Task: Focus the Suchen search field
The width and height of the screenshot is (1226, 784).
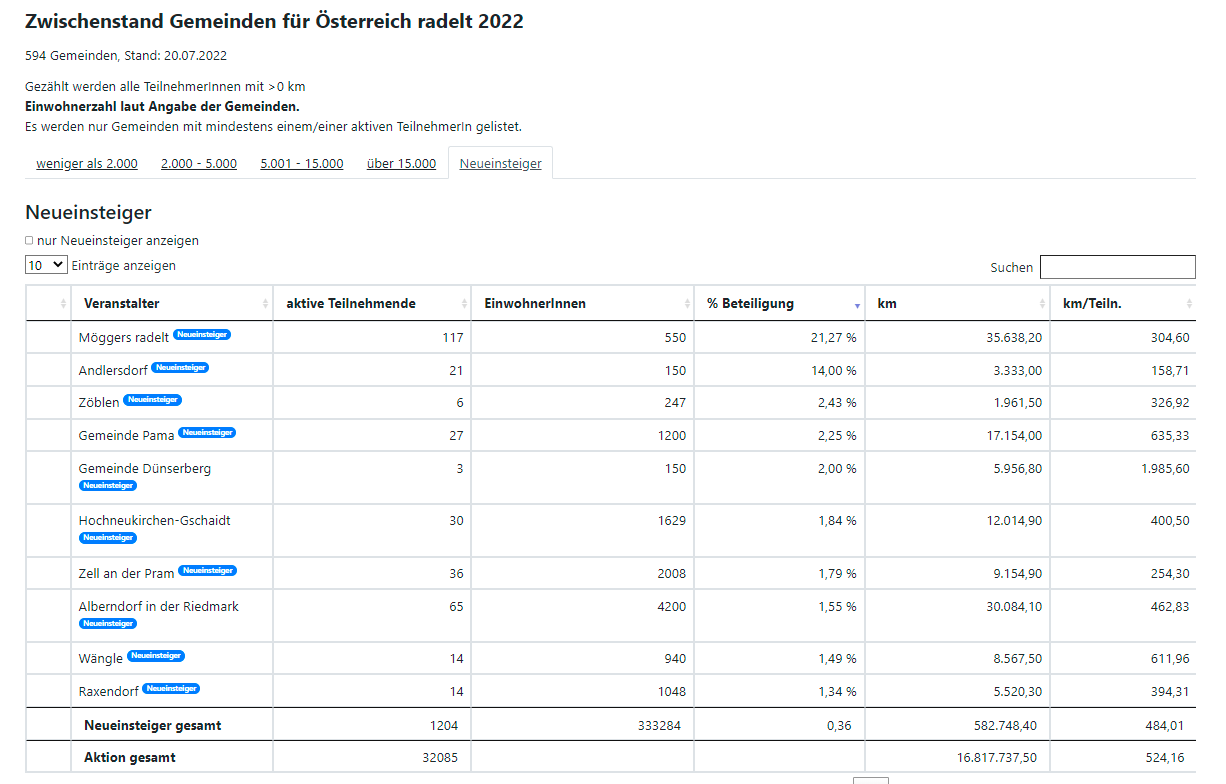Action: [1117, 267]
